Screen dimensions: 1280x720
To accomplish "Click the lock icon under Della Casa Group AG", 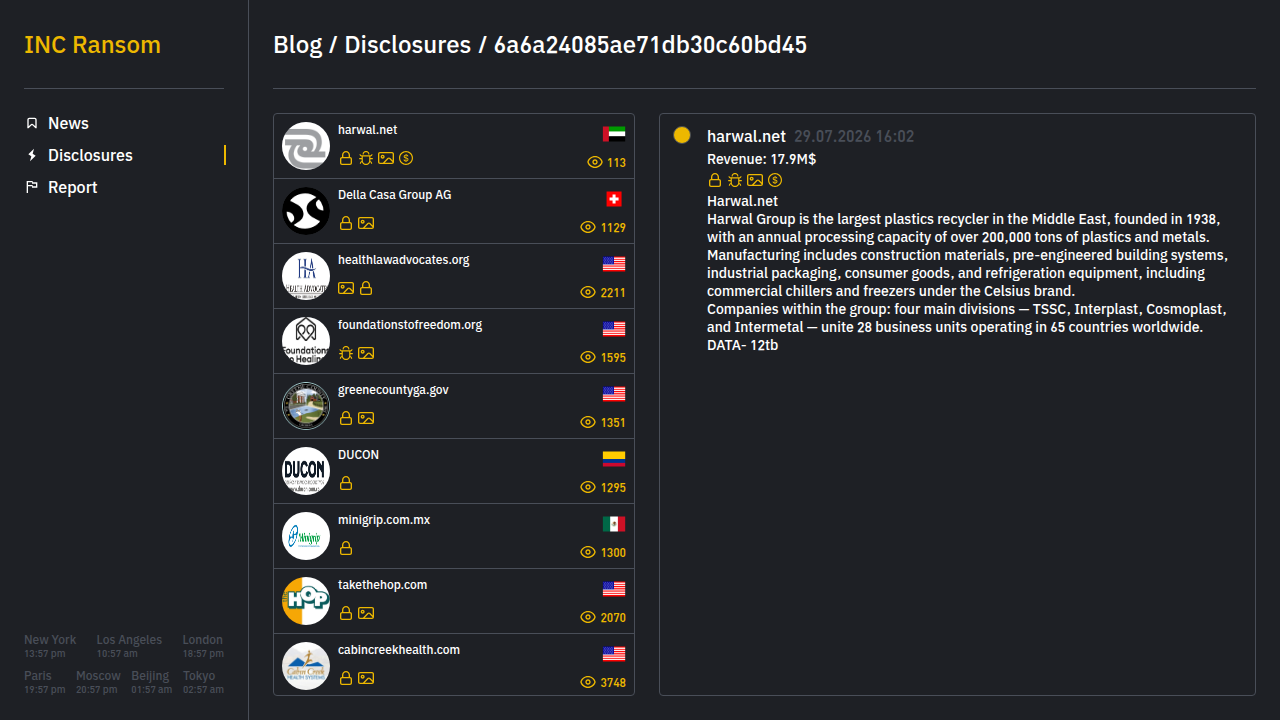I will click(x=346, y=223).
